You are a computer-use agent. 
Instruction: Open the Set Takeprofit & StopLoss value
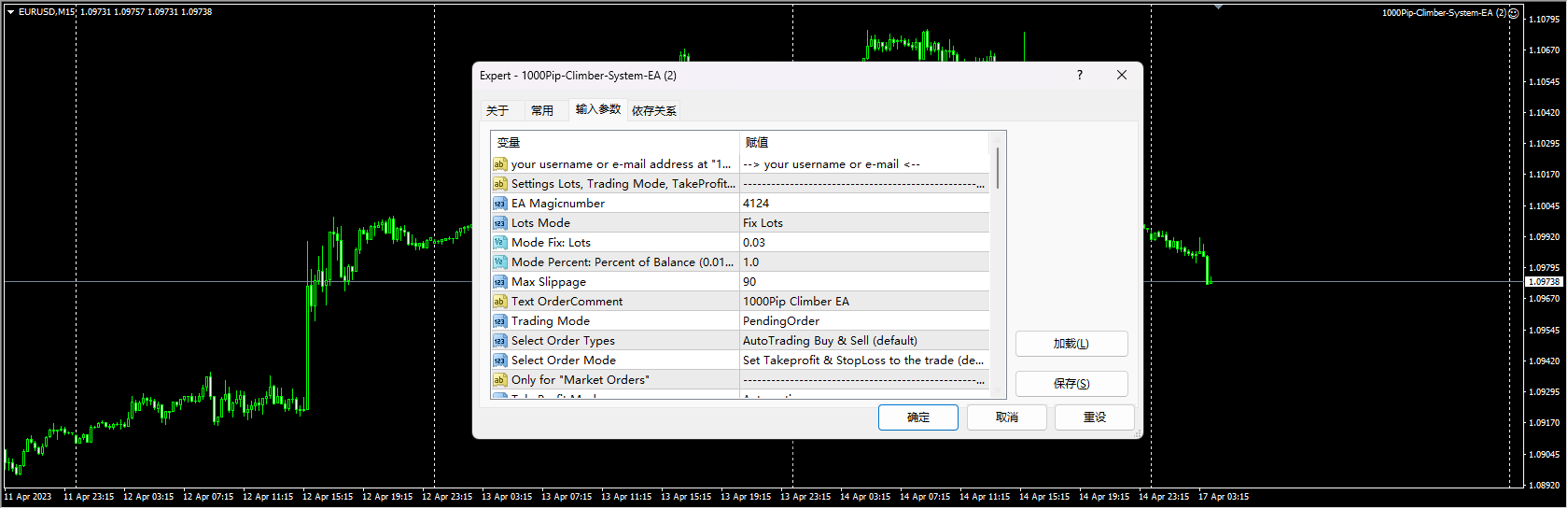[x=864, y=361]
